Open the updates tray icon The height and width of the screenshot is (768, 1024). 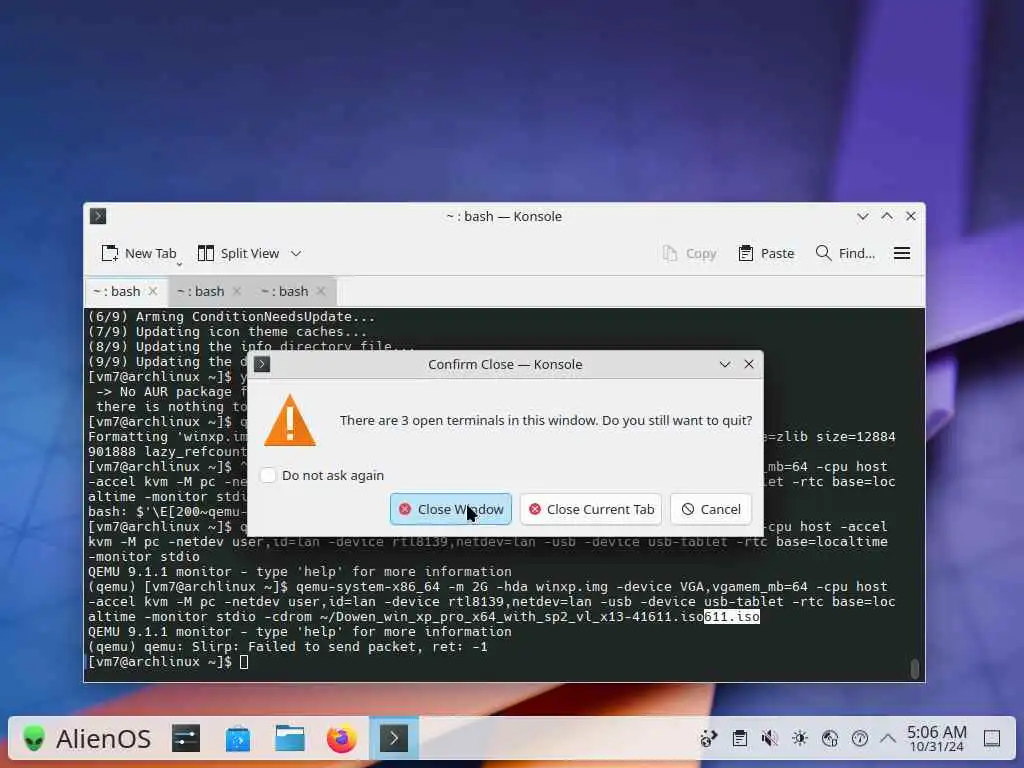point(709,739)
